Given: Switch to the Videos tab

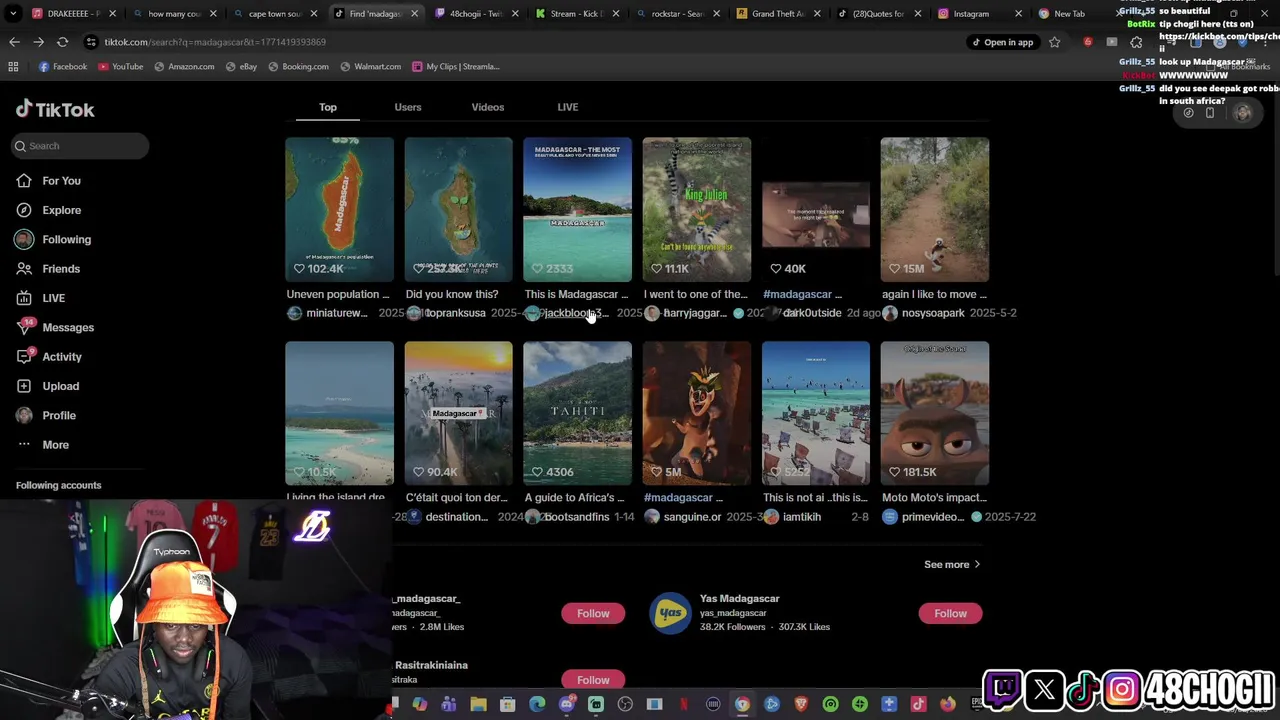Looking at the screenshot, I should point(488,107).
